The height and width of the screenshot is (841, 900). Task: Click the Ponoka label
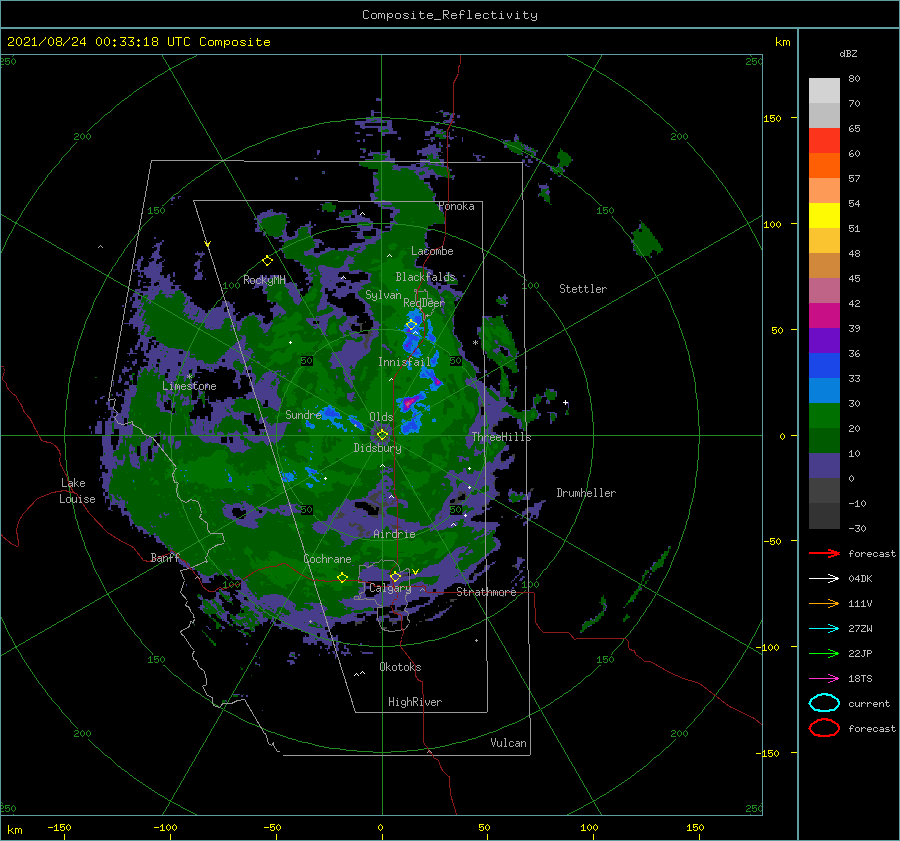[x=456, y=206]
